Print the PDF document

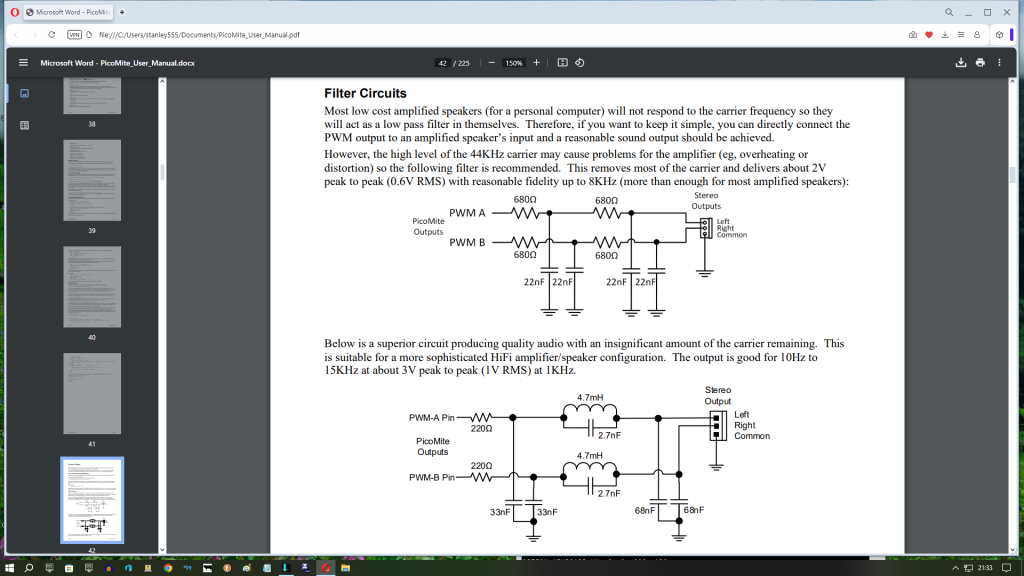pyautogui.click(x=980, y=62)
